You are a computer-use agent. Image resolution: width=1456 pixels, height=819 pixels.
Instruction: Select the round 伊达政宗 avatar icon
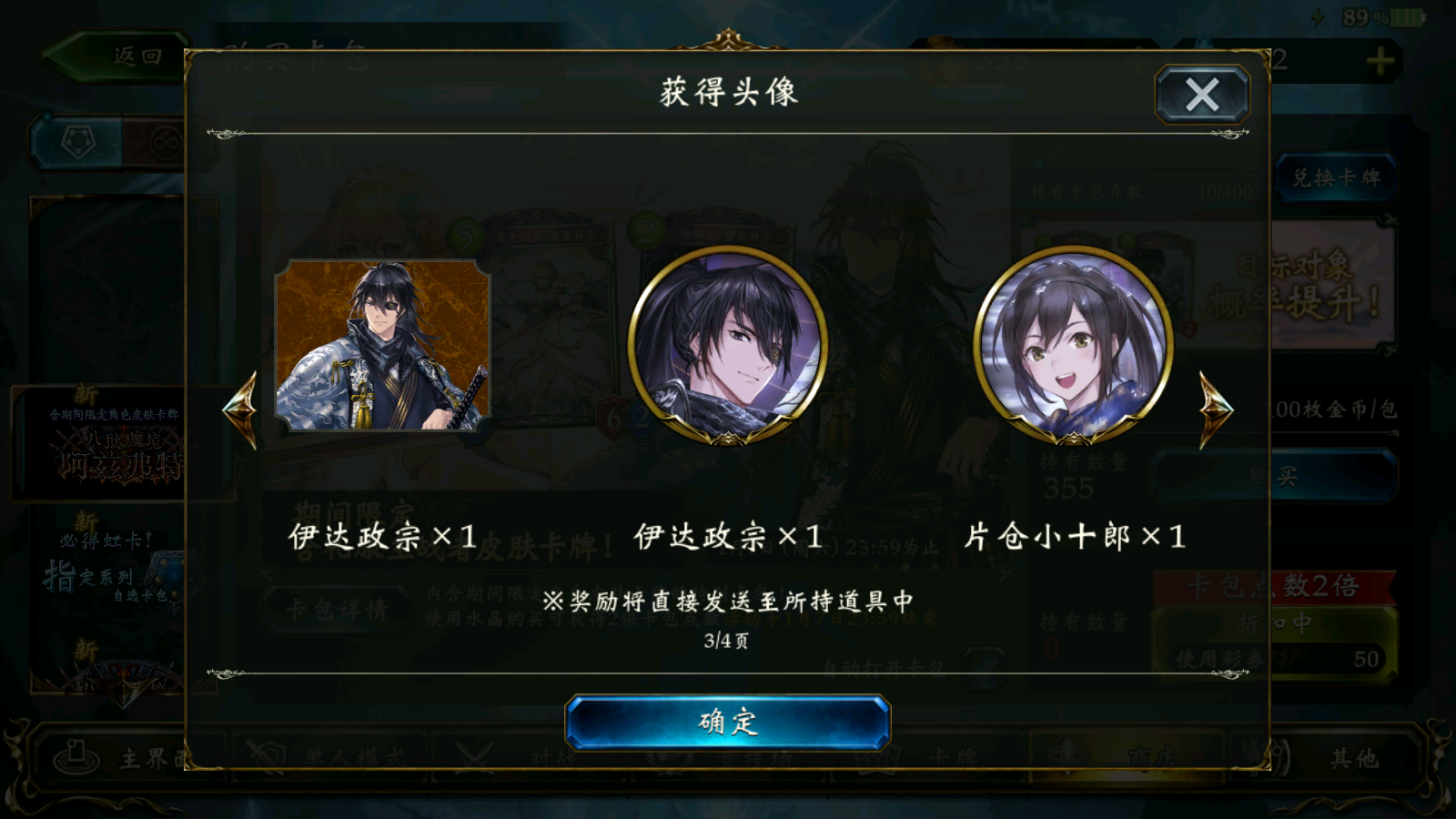click(x=728, y=346)
